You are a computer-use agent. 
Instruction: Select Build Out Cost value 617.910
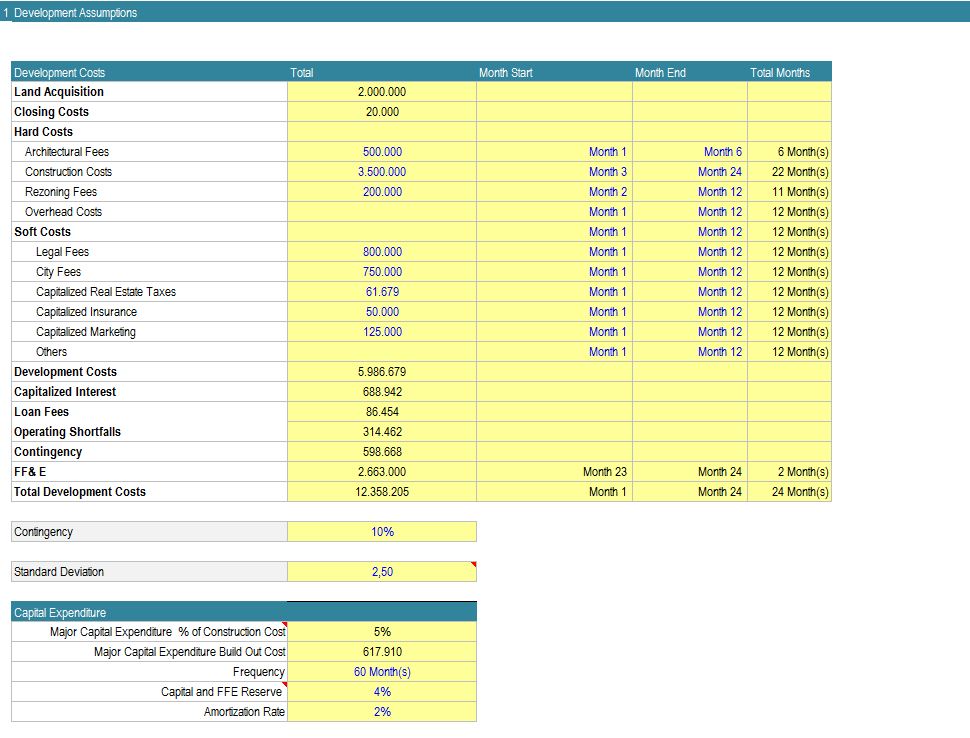382,651
